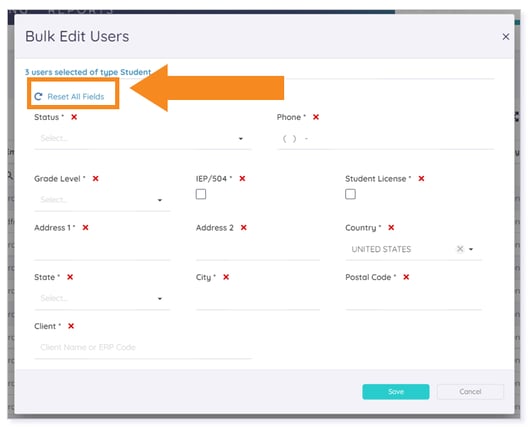The image size is (530, 427).
Task: Open the State select dropdown
Action: 102,299
